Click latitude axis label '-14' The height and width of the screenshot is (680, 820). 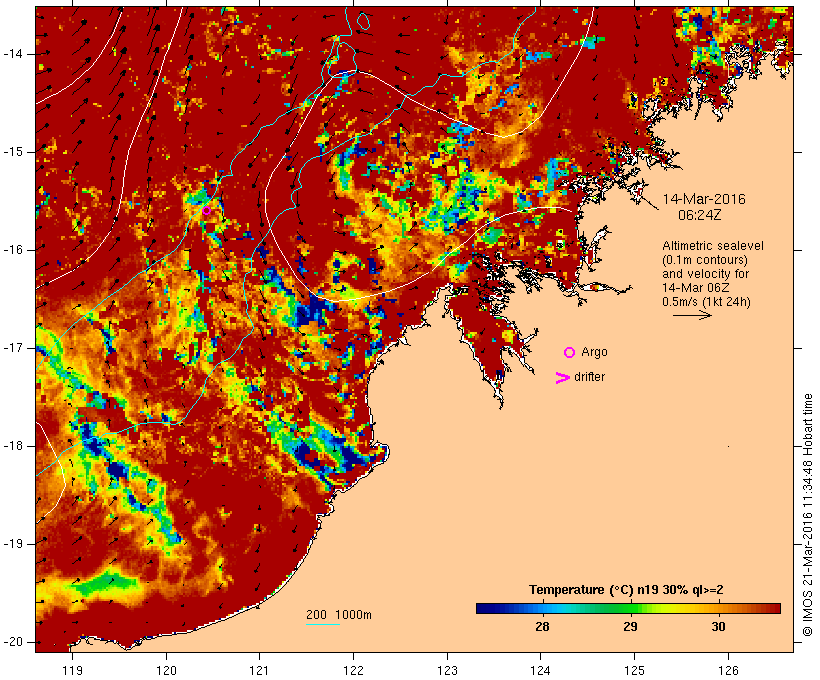(x=13, y=54)
